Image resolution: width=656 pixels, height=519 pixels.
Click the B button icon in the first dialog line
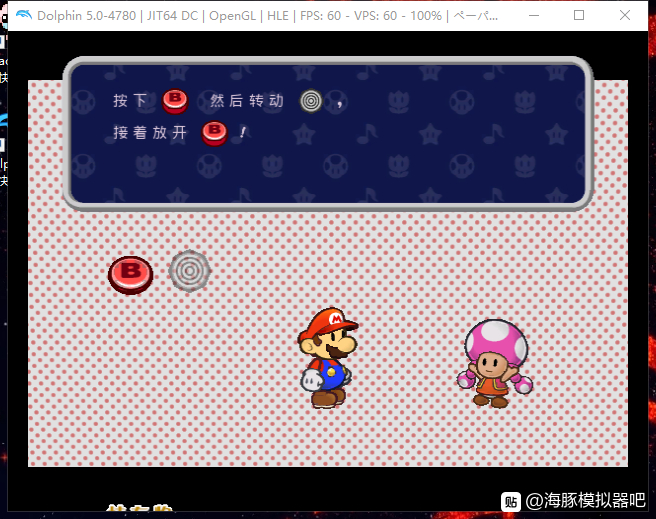tap(175, 101)
